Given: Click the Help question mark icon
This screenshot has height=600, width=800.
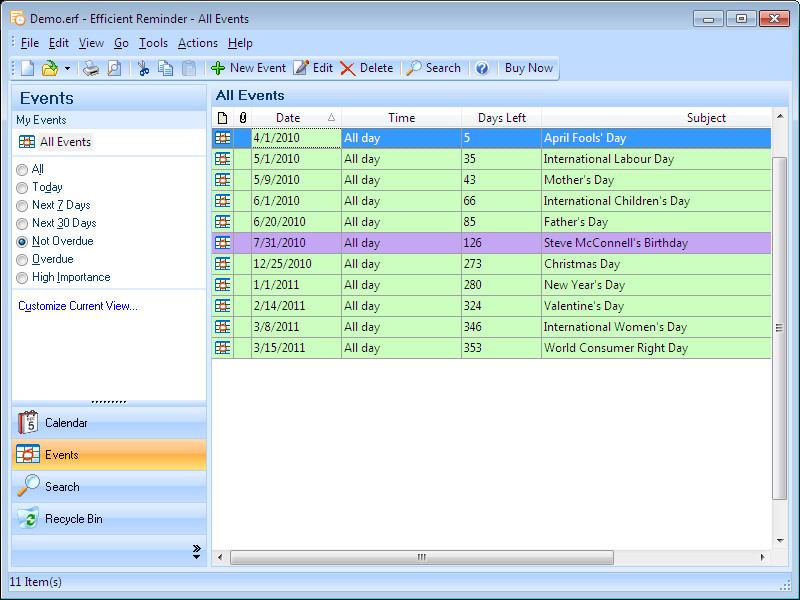Looking at the screenshot, I should tap(482, 68).
